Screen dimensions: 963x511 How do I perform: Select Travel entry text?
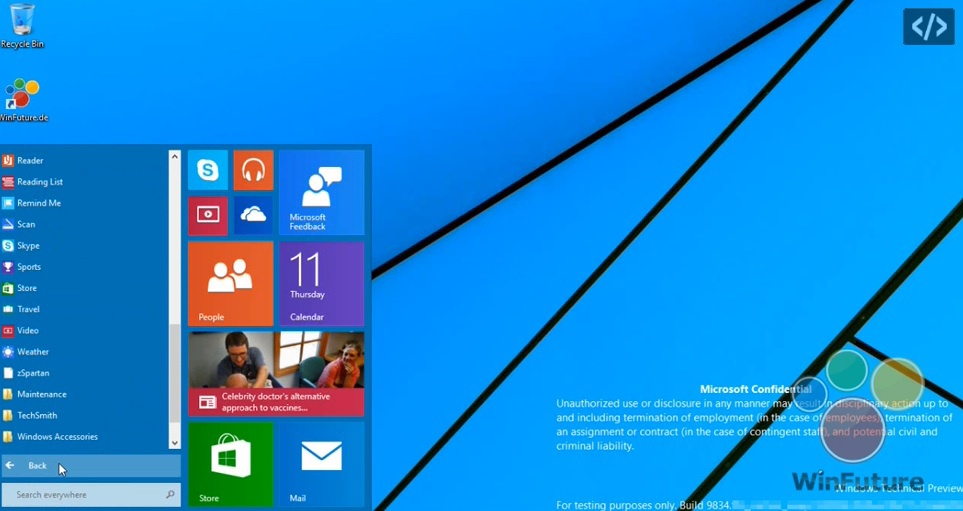tap(28, 310)
